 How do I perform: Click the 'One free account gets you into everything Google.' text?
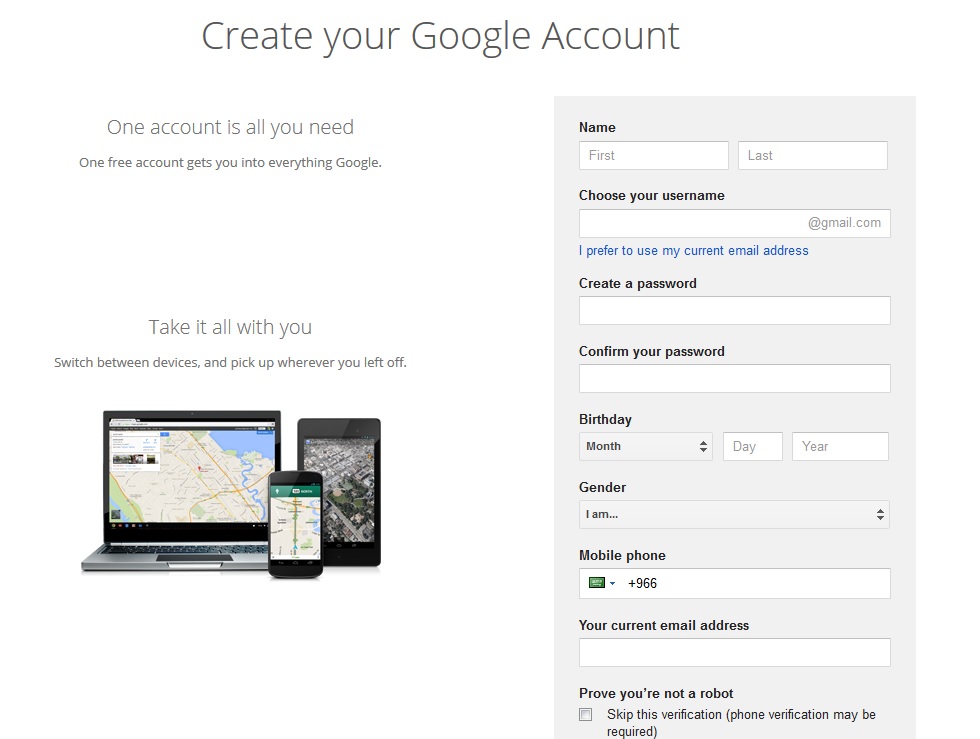(230, 163)
